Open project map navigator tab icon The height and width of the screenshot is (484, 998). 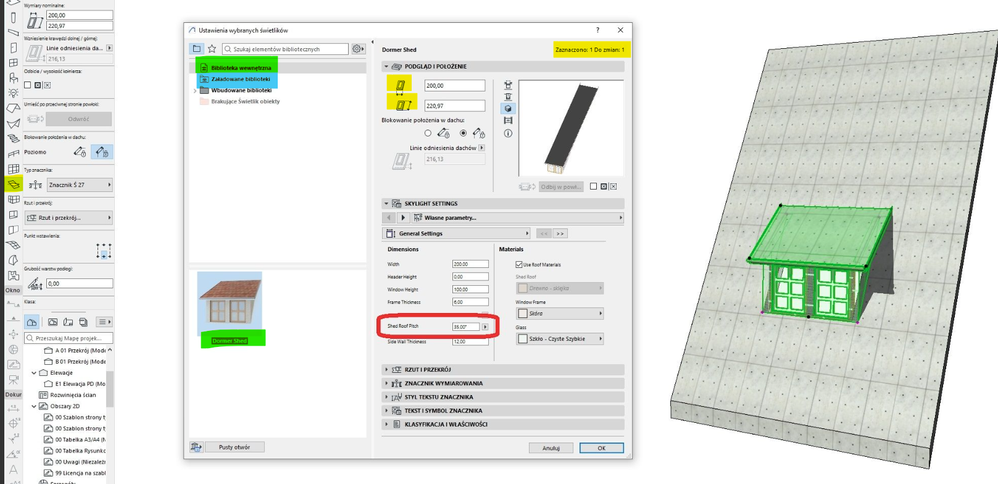32,322
